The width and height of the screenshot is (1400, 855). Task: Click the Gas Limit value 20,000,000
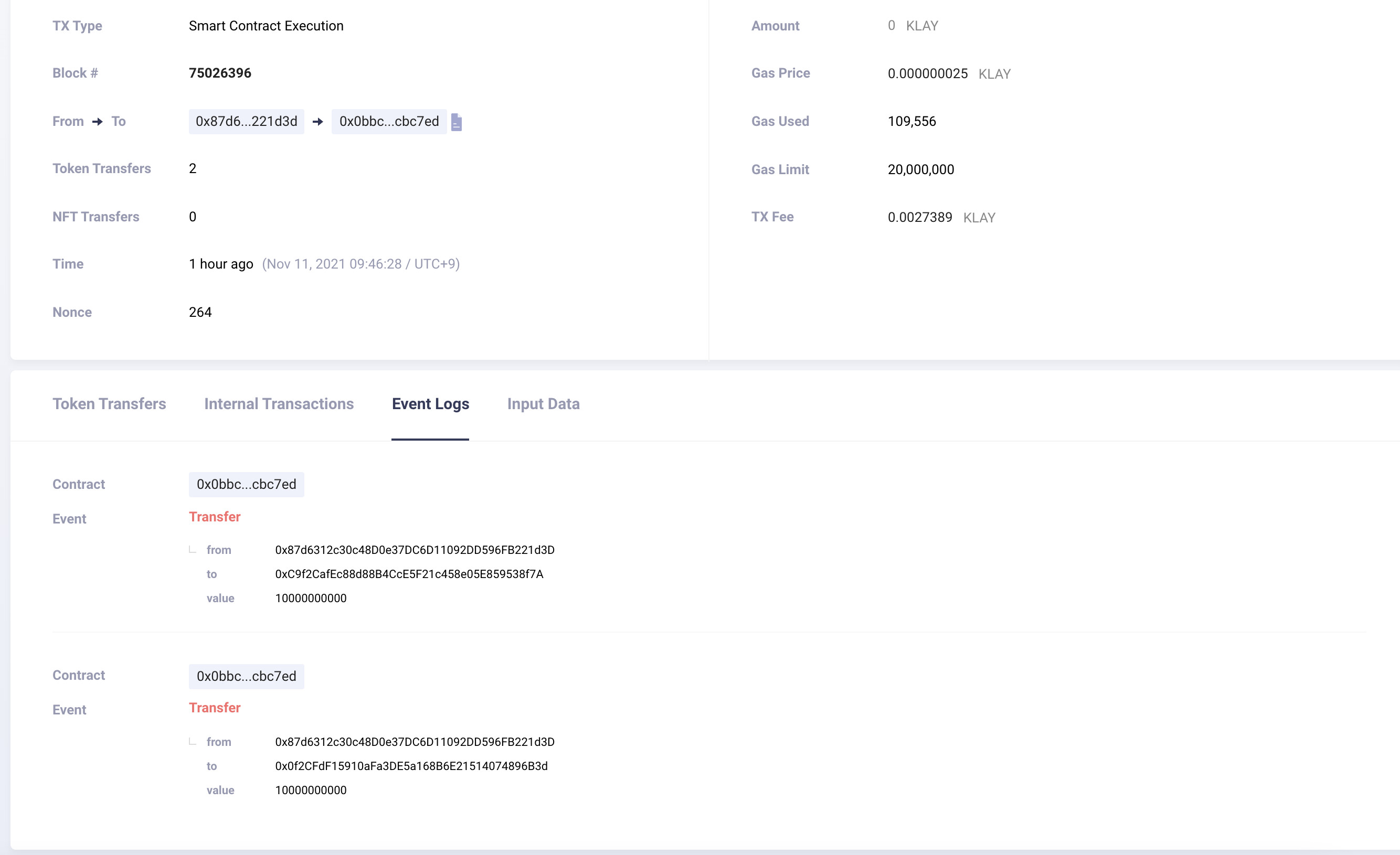[x=920, y=169]
